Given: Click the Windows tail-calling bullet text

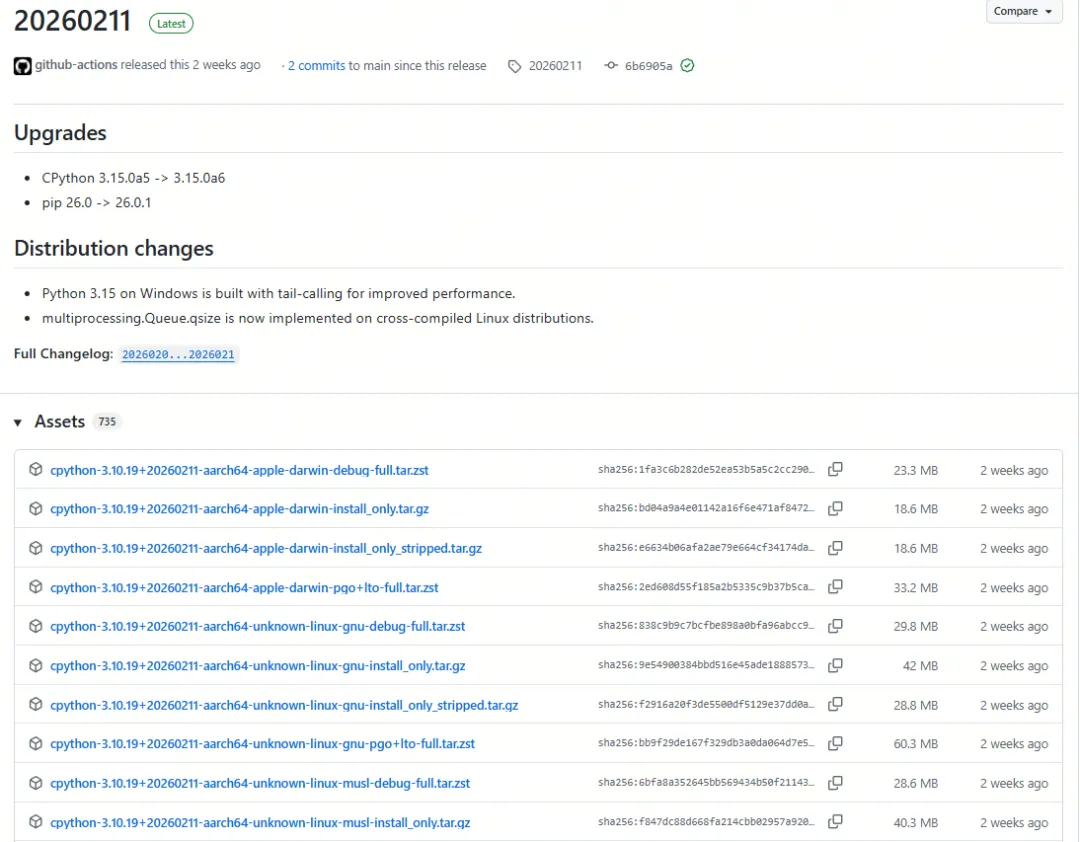Looking at the screenshot, I should pyautogui.click(x=278, y=294).
